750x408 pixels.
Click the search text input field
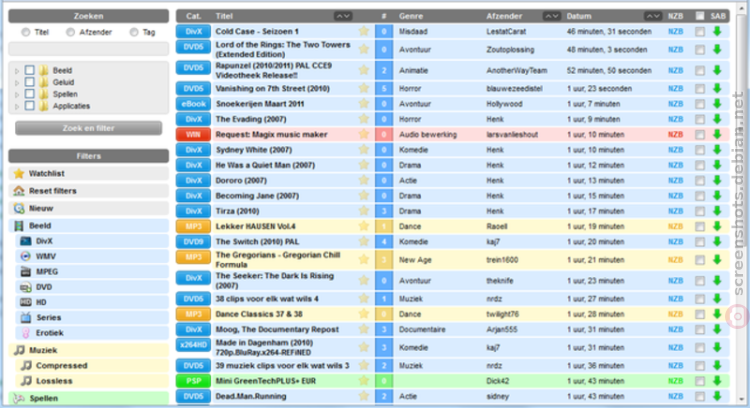(88, 49)
